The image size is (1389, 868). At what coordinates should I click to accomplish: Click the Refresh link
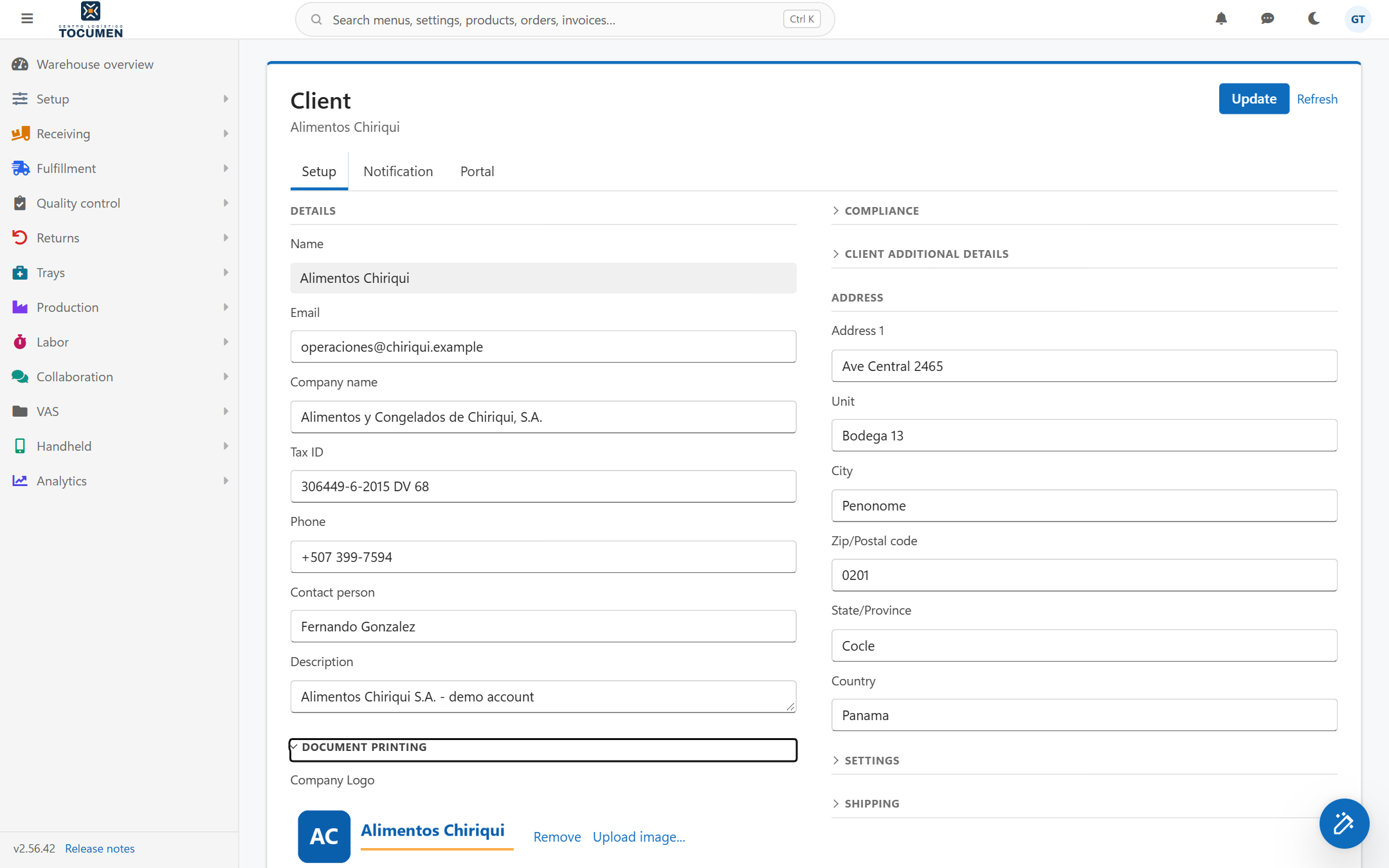(x=1317, y=99)
